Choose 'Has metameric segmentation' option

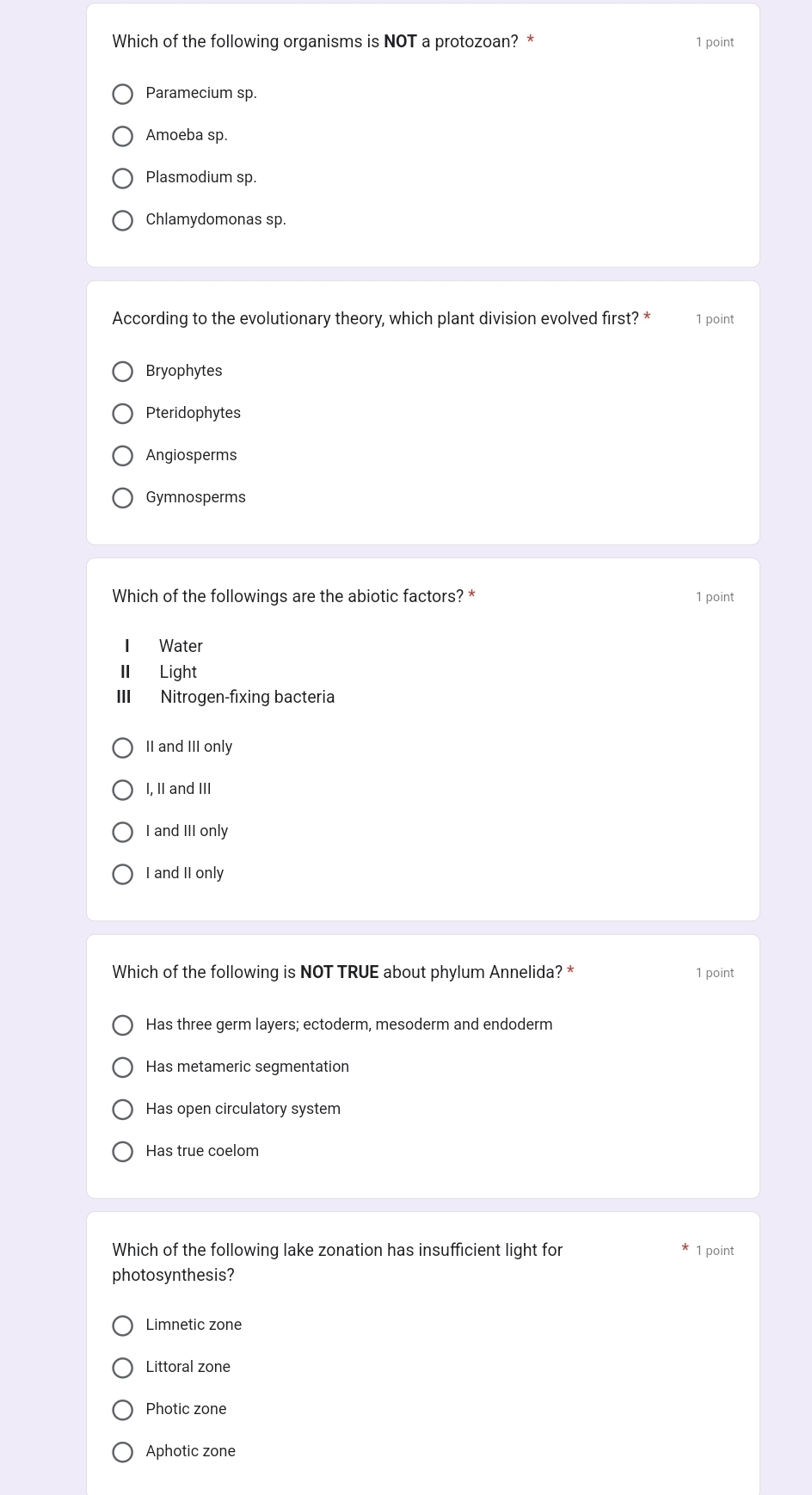point(123,1067)
